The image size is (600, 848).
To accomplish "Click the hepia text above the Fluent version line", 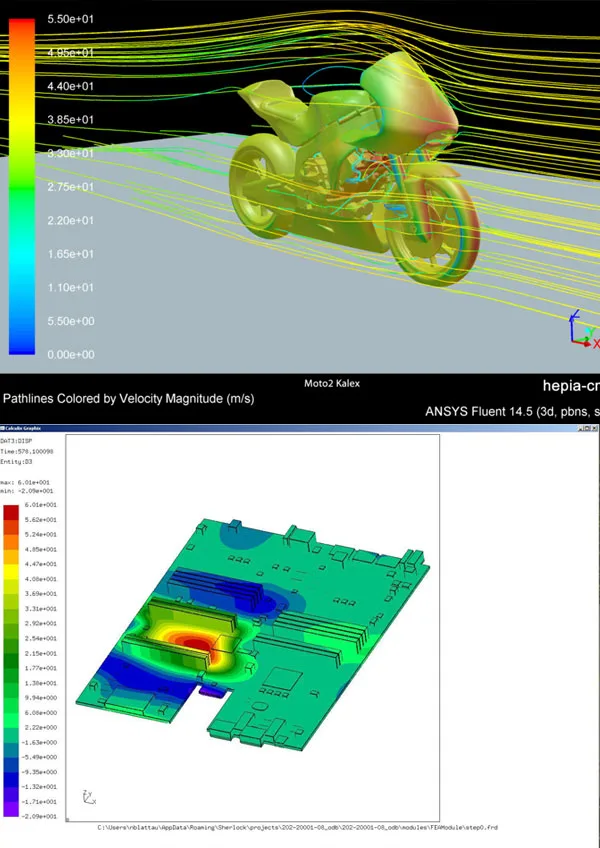I will coord(571,386).
